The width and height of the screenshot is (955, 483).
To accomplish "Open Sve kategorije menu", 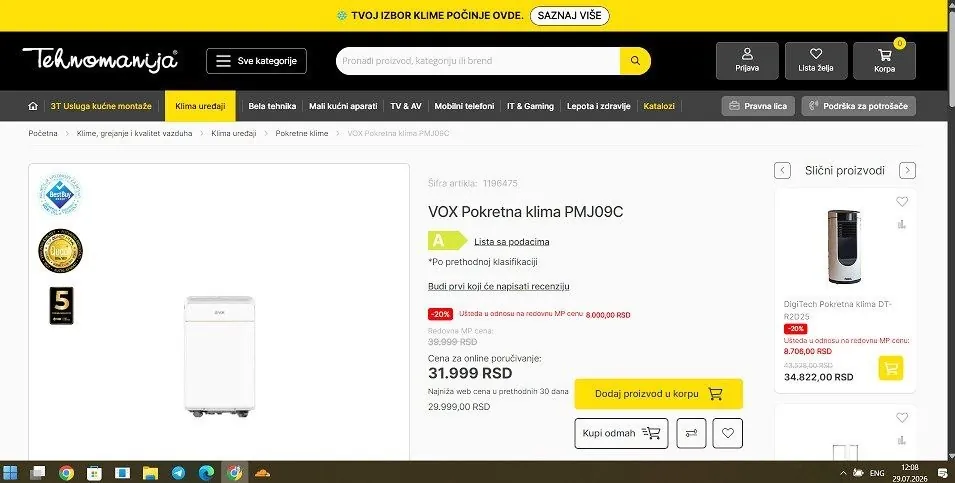I will point(256,61).
